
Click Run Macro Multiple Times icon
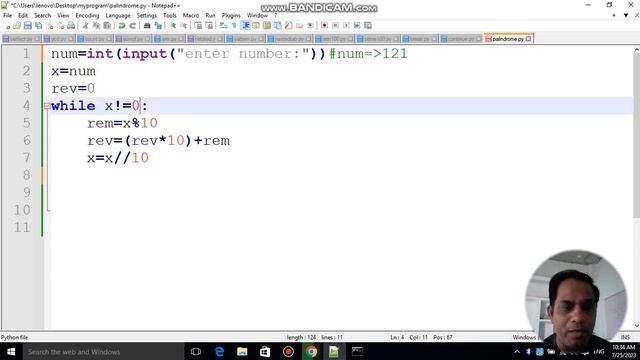coord(357,25)
